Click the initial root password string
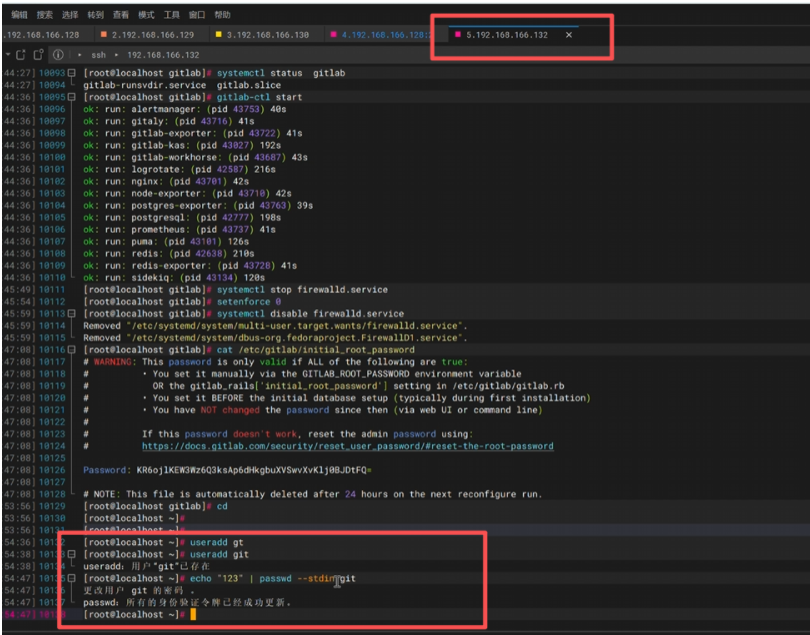810x635 pixels. coord(254,470)
